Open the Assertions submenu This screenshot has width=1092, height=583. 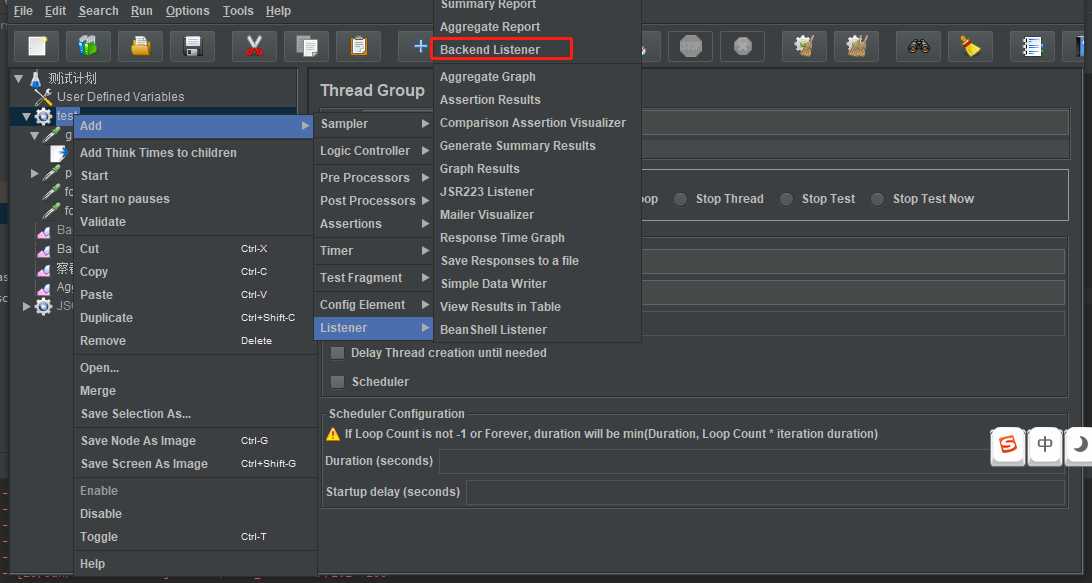pos(373,224)
